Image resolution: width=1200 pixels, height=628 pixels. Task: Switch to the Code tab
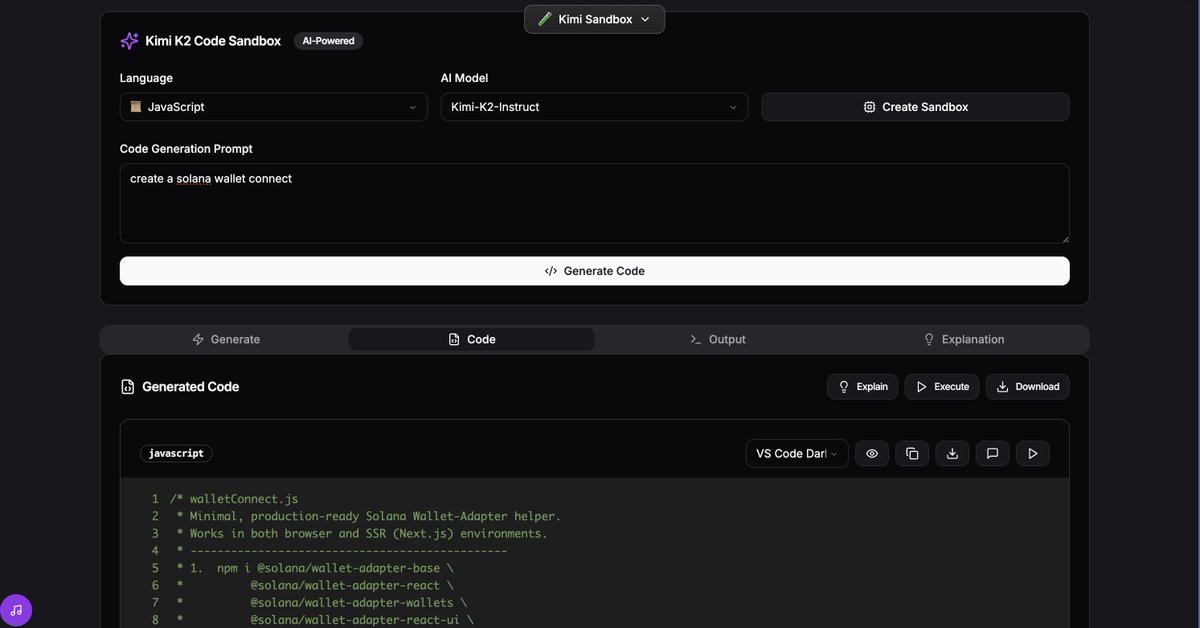click(x=472, y=339)
